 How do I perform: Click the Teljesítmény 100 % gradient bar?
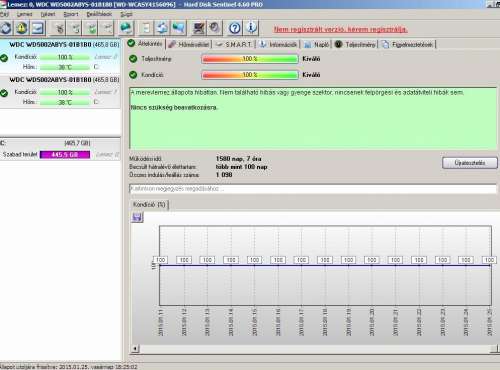click(x=250, y=59)
